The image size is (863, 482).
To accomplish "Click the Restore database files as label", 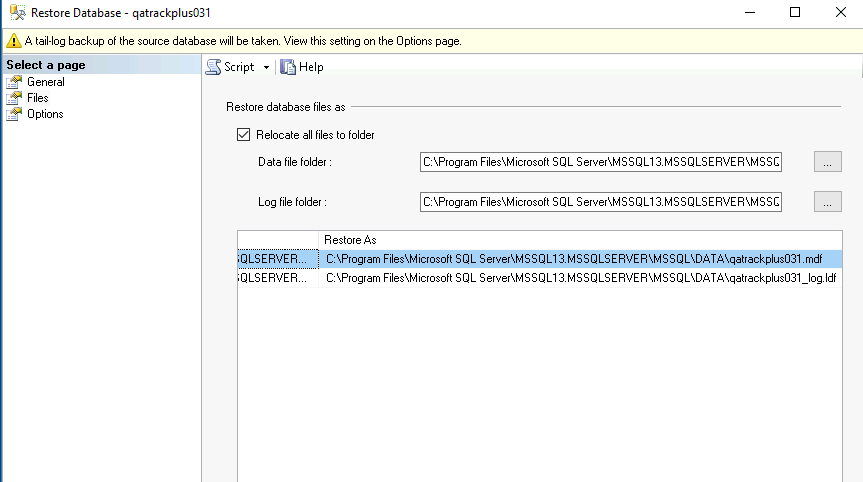I will tap(286, 107).
